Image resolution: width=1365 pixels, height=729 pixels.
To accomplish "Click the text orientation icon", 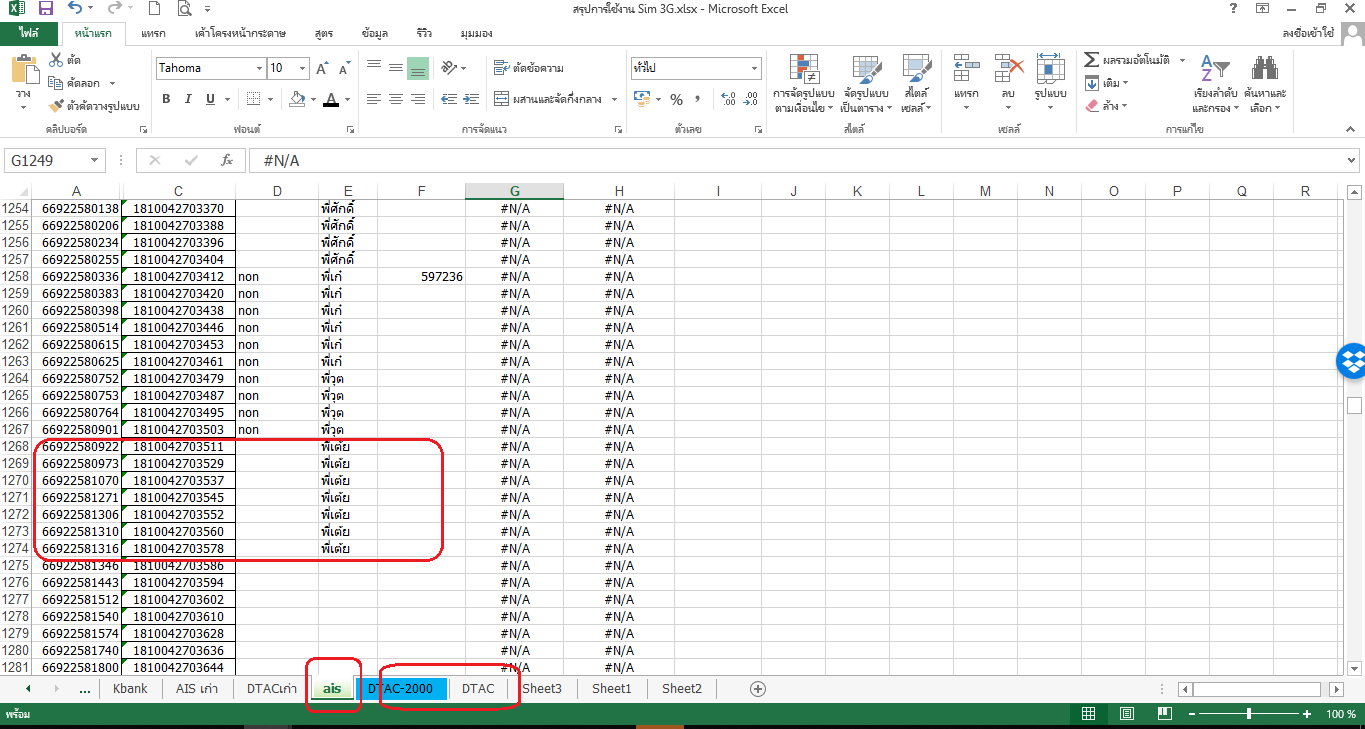I will click(450, 68).
